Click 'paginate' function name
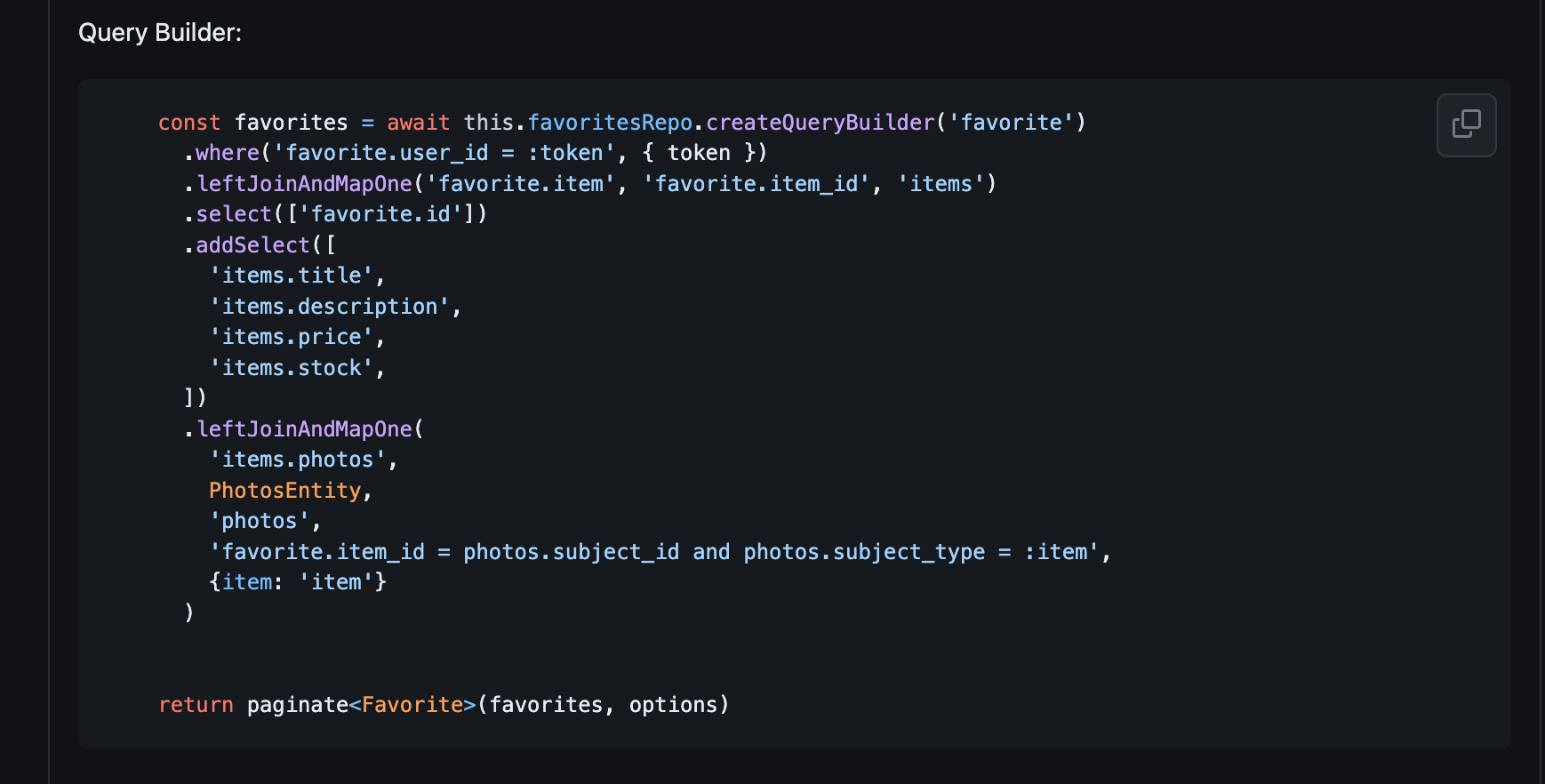 298,705
